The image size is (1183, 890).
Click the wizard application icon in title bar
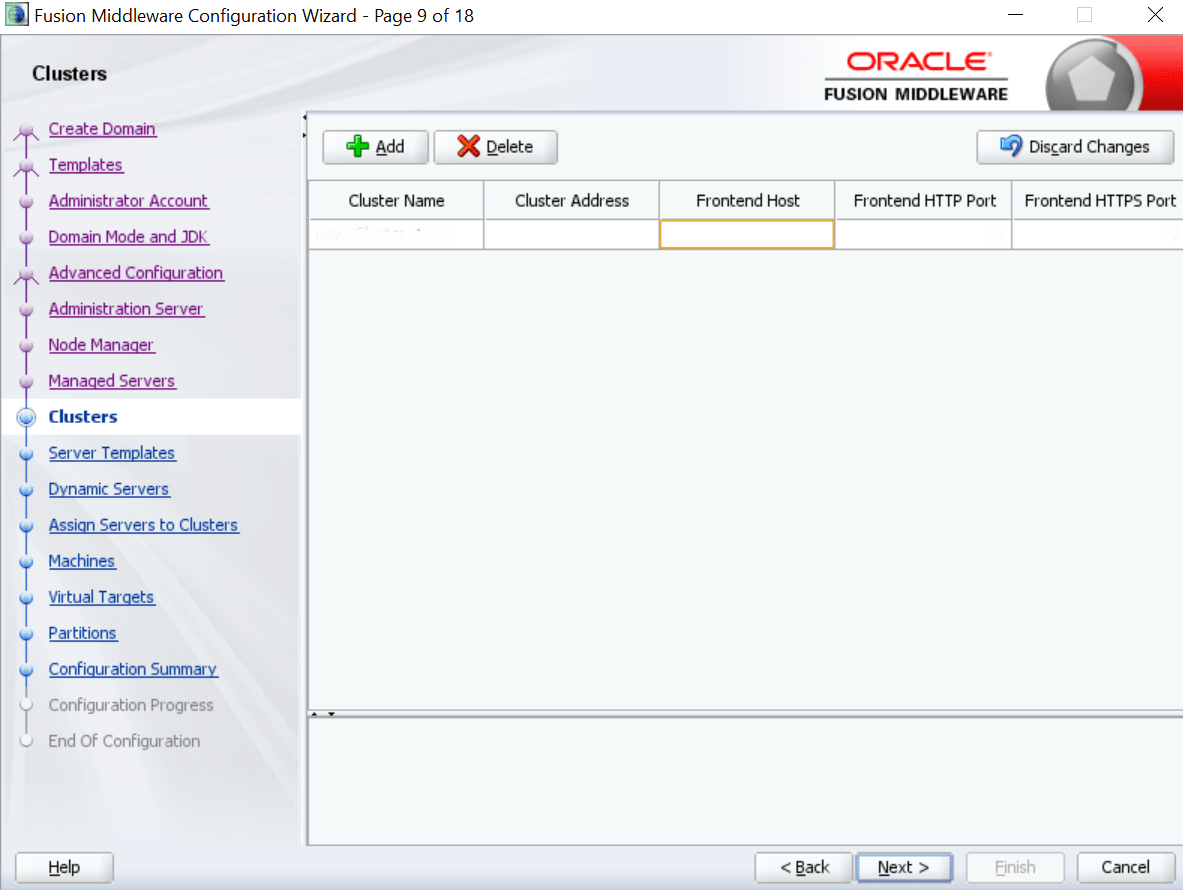(x=17, y=14)
